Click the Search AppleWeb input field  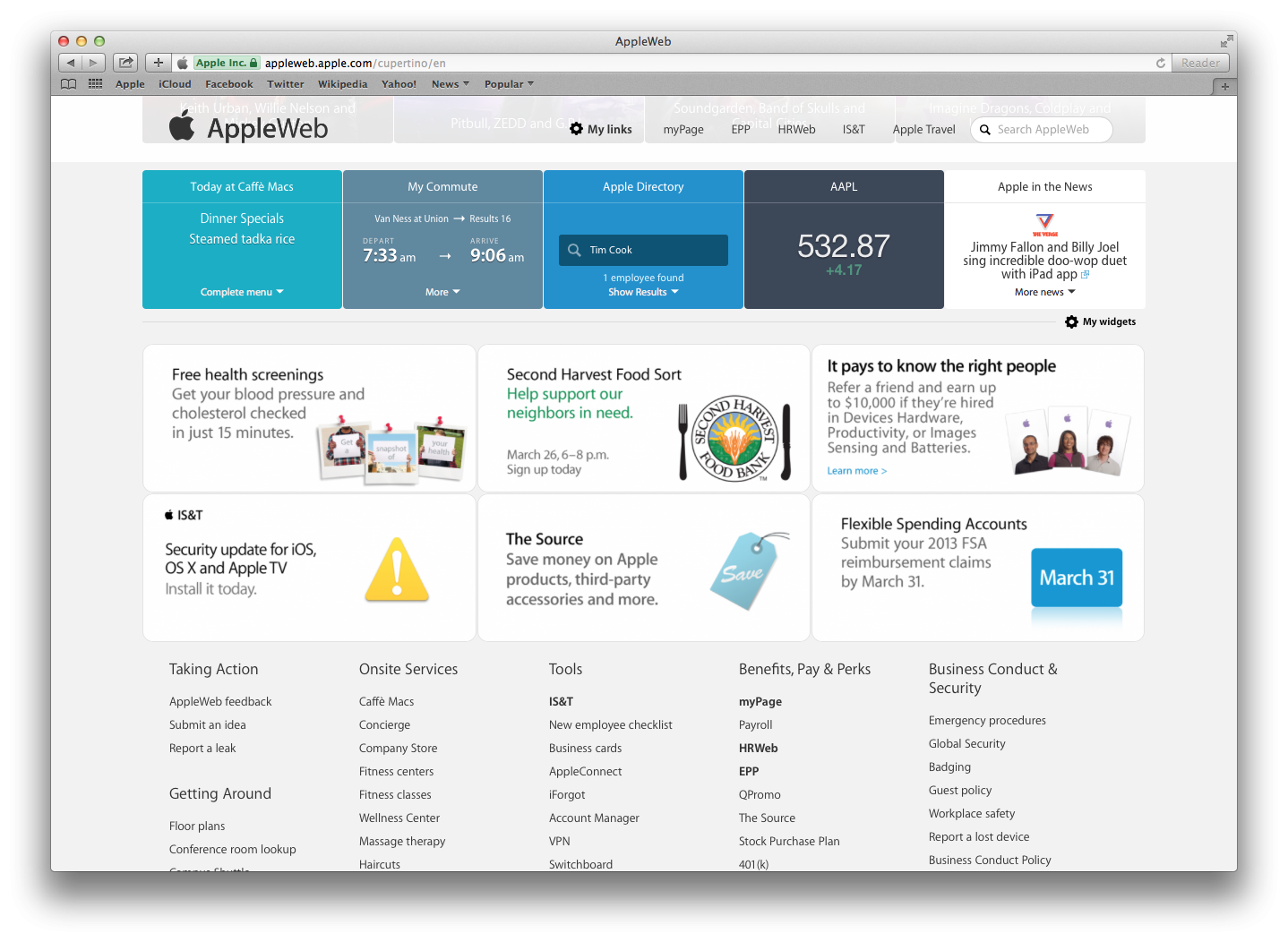[1043, 130]
